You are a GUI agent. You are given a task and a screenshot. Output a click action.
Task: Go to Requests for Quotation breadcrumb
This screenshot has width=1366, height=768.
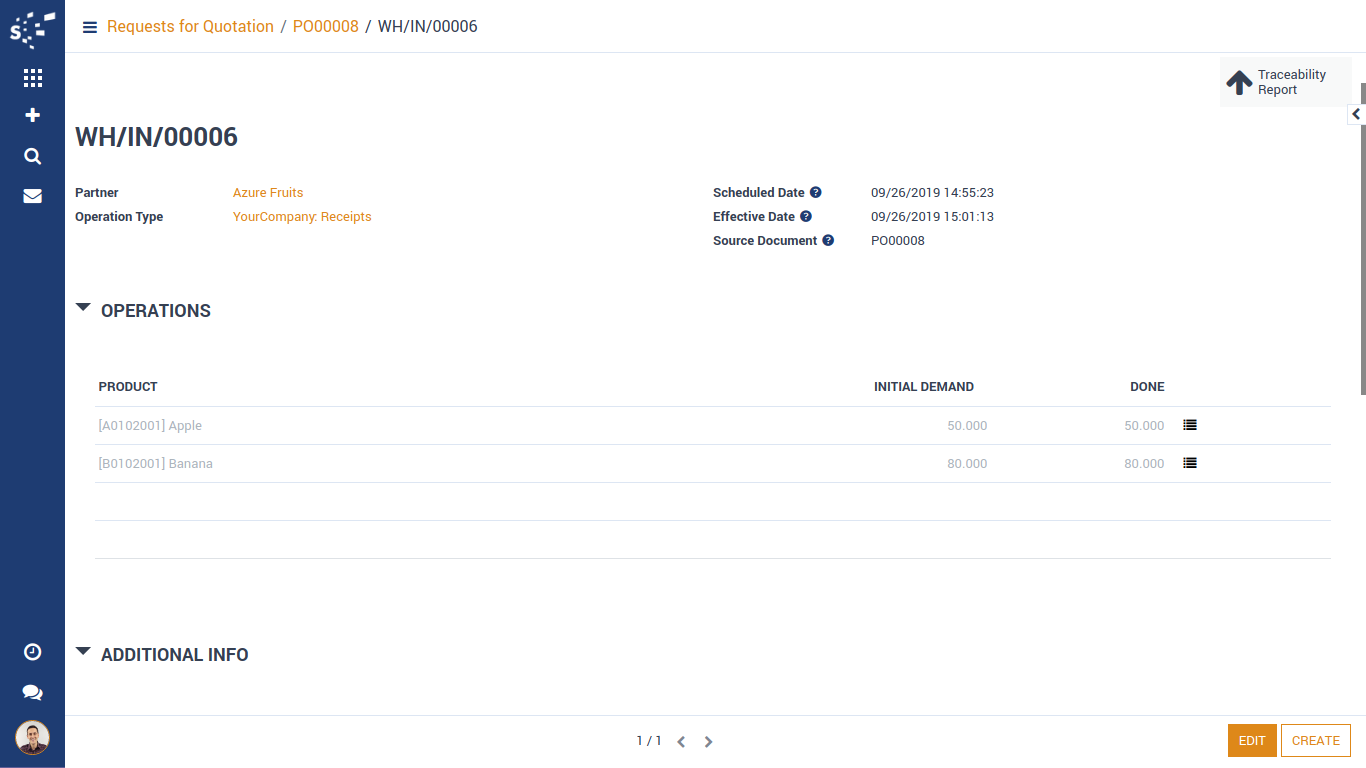[190, 27]
